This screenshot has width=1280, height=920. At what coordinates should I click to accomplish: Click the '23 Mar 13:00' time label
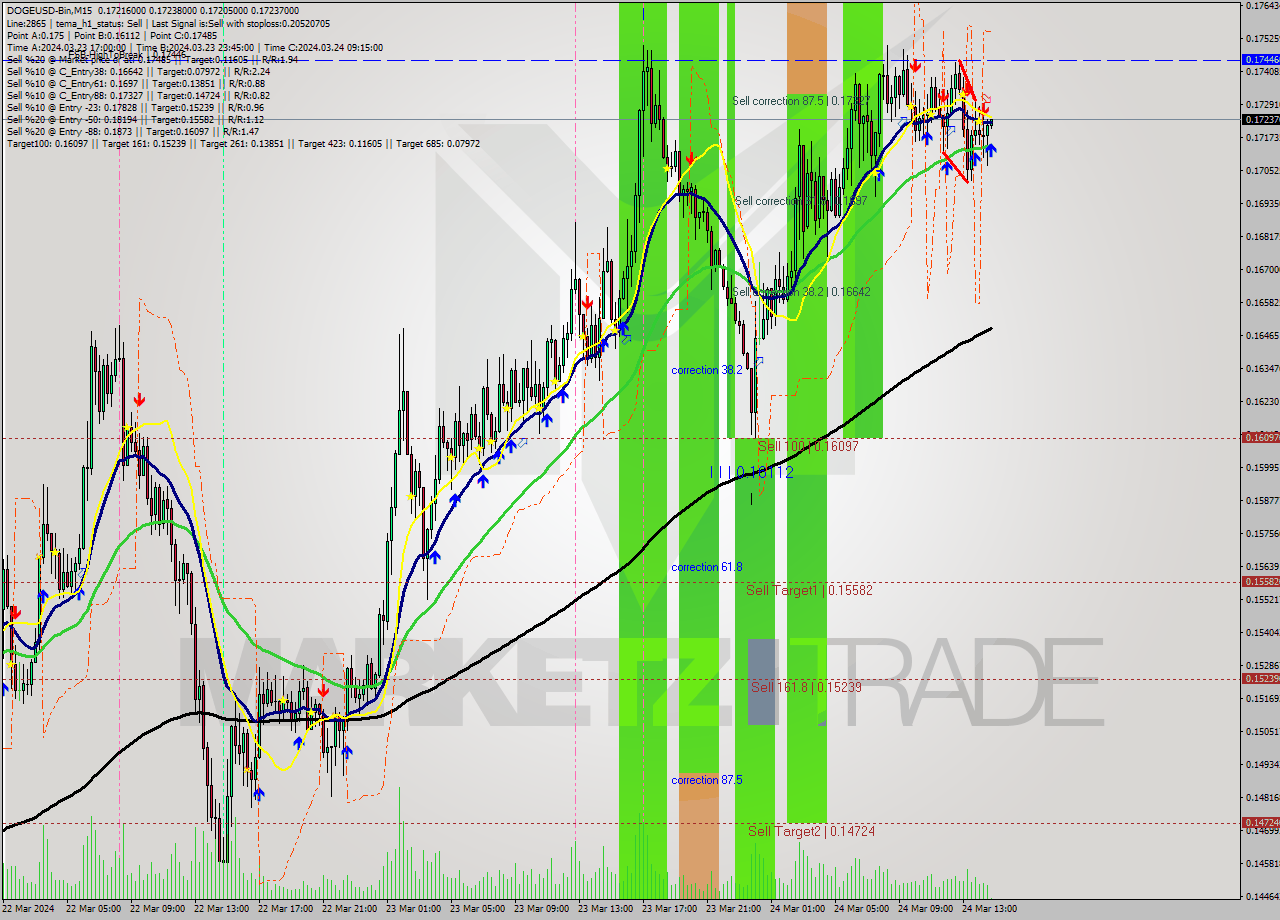point(606,909)
